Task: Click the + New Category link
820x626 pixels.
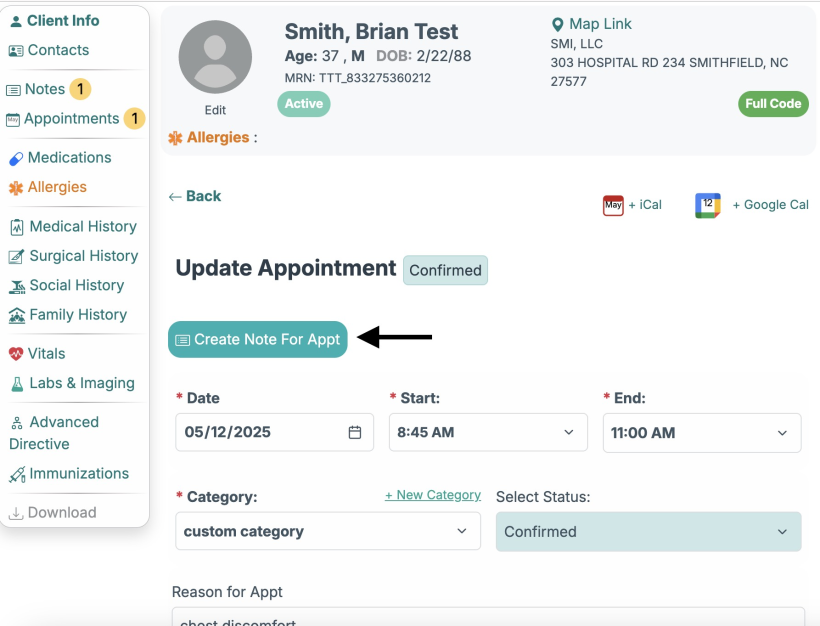Action: coord(432,495)
